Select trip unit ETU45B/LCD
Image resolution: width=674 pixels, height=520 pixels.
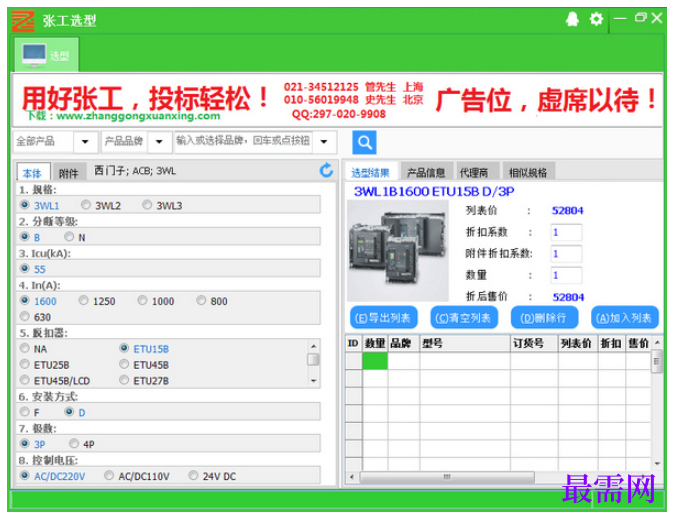[25, 380]
